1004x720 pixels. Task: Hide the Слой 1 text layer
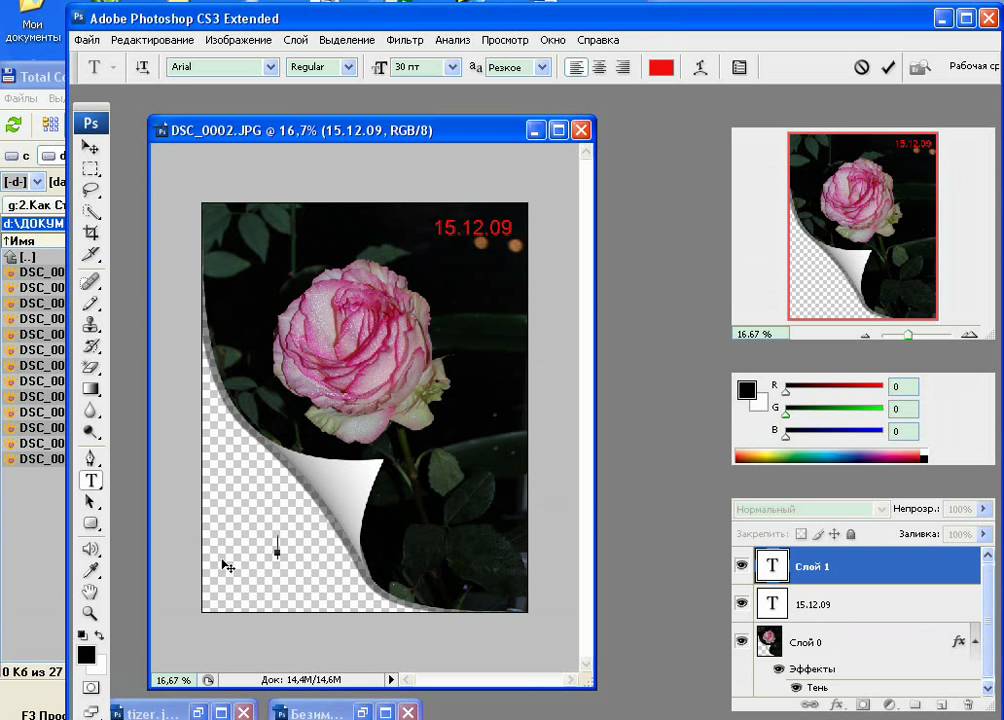[741, 565]
